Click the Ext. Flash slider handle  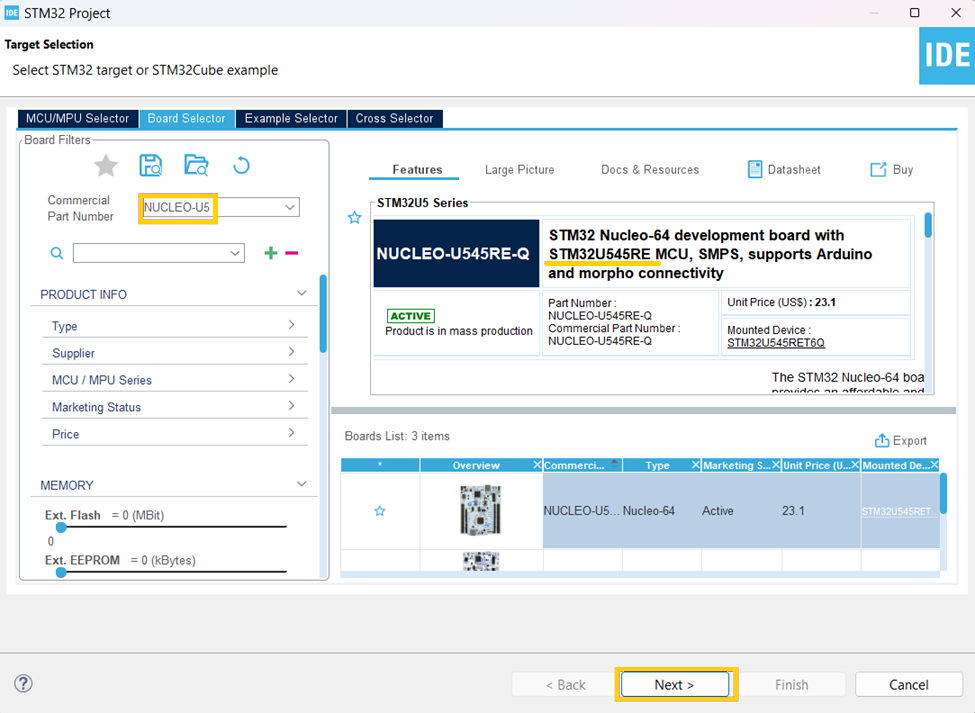(x=61, y=527)
